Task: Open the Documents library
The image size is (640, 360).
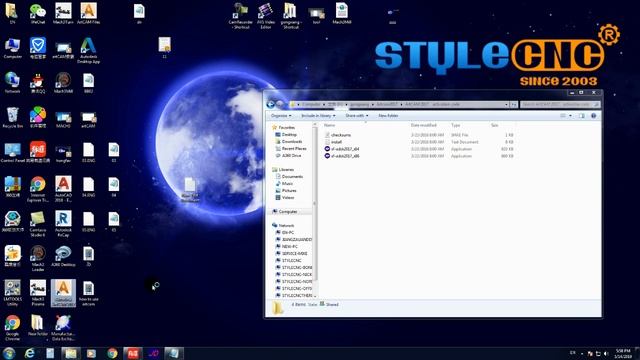Action: (292, 177)
